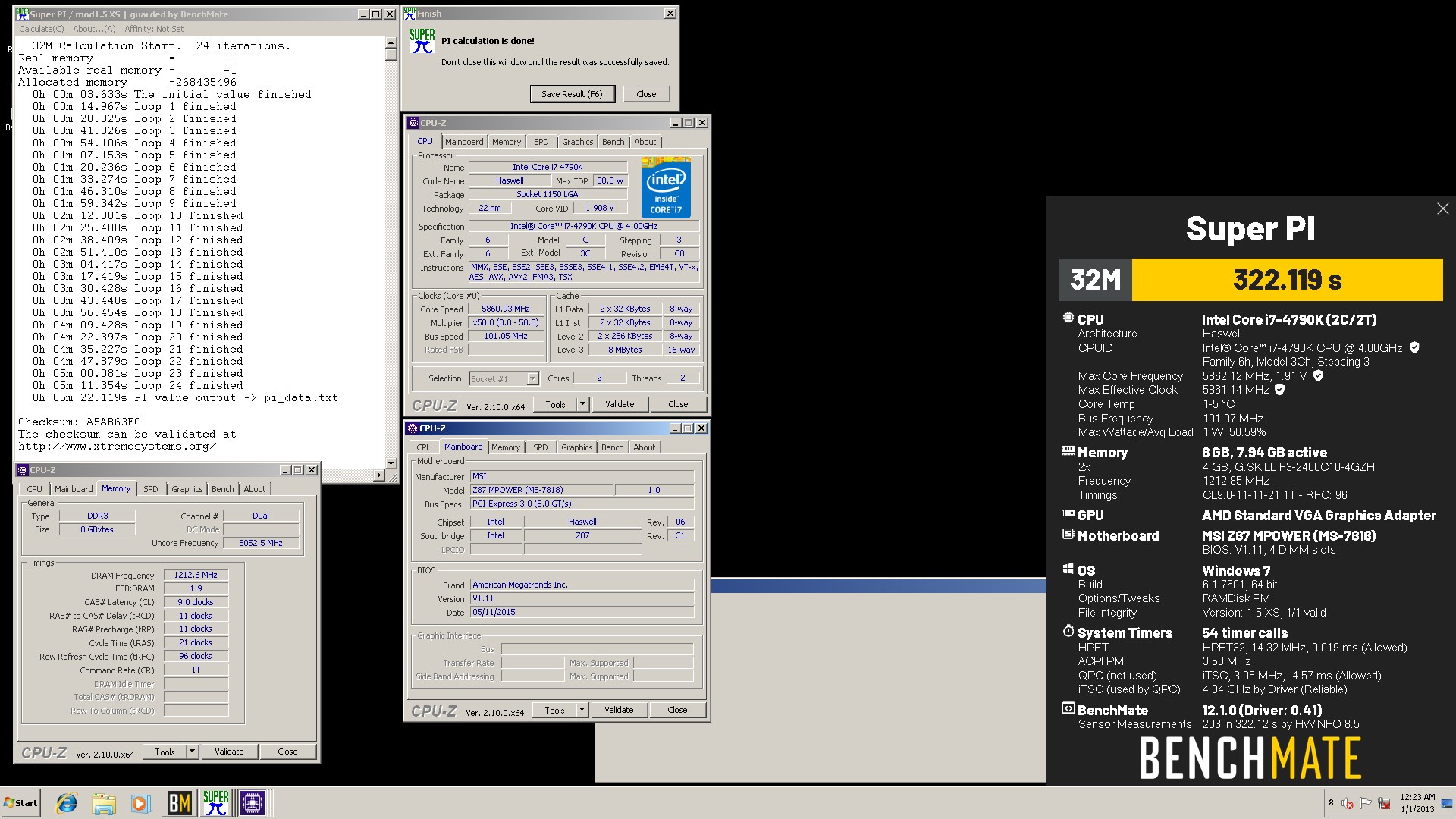The height and width of the screenshot is (819, 1456).
Task: Select CPU tab in CPU-Z Mainboard window
Action: tap(424, 447)
